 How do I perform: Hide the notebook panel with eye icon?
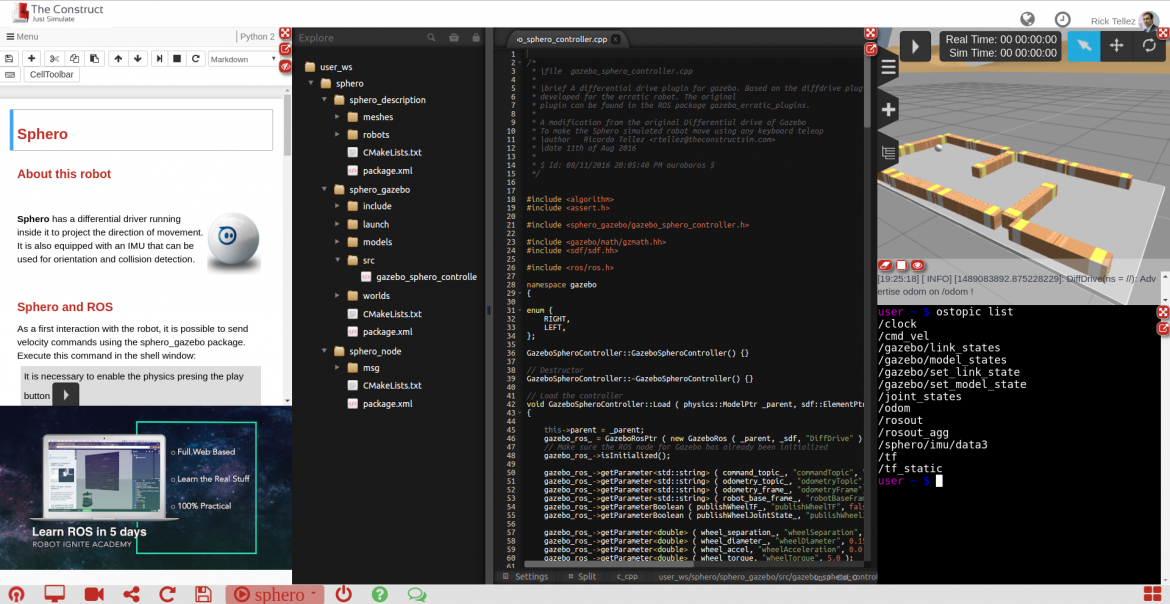click(x=285, y=66)
